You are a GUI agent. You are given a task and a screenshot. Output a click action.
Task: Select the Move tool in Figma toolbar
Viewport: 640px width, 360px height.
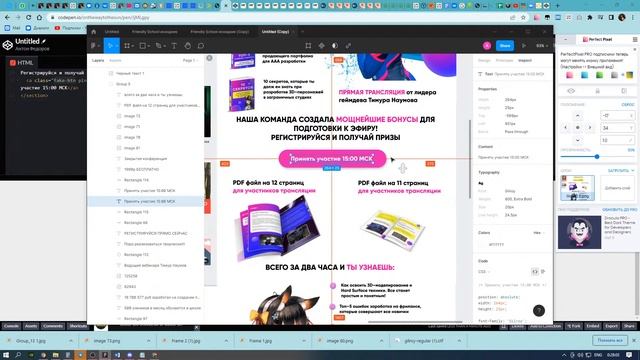tap(110, 46)
